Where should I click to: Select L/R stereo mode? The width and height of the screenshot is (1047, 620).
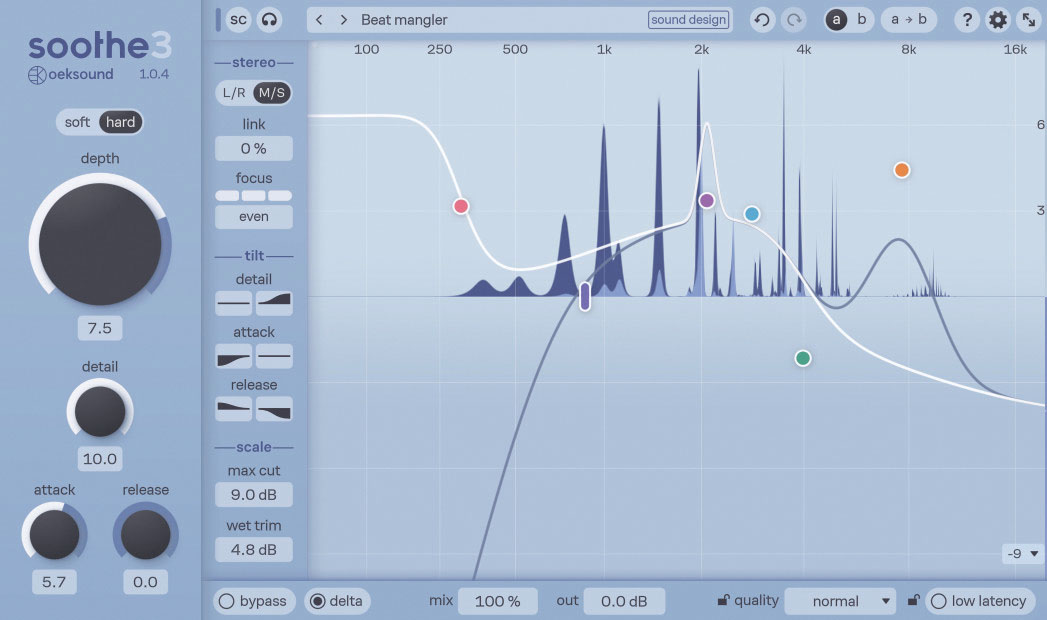point(234,93)
